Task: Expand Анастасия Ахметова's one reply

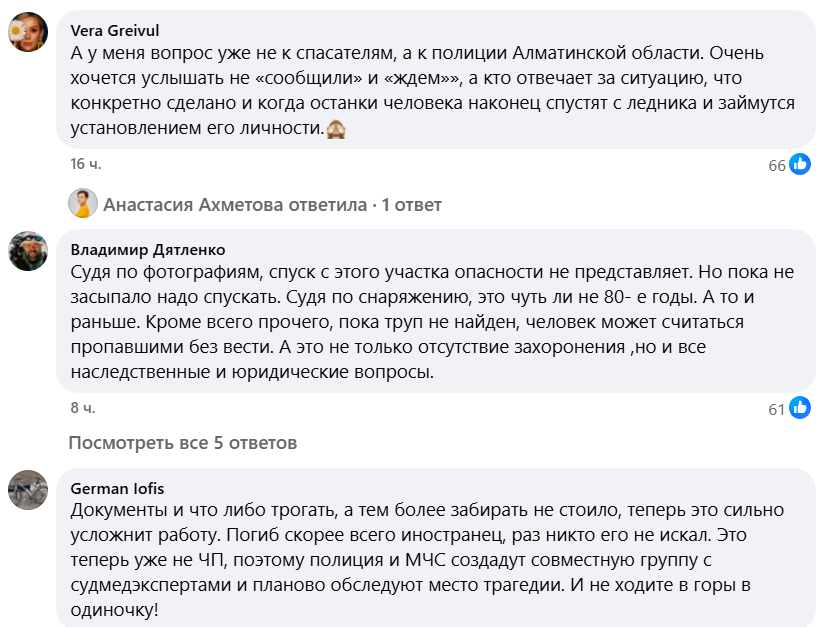Action: (x=272, y=205)
